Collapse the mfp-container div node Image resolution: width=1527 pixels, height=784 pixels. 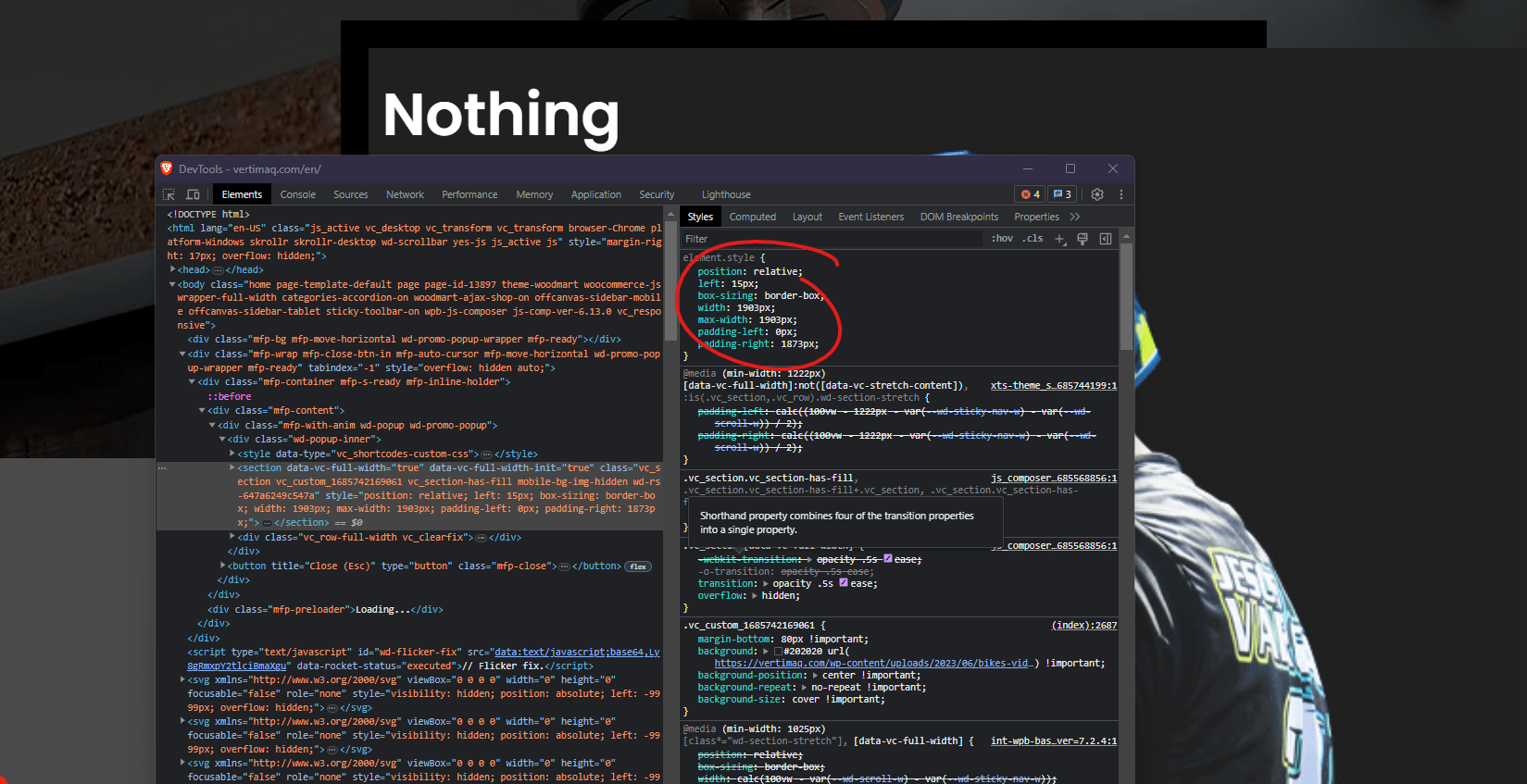pyautogui.click(x=193, y=381)
